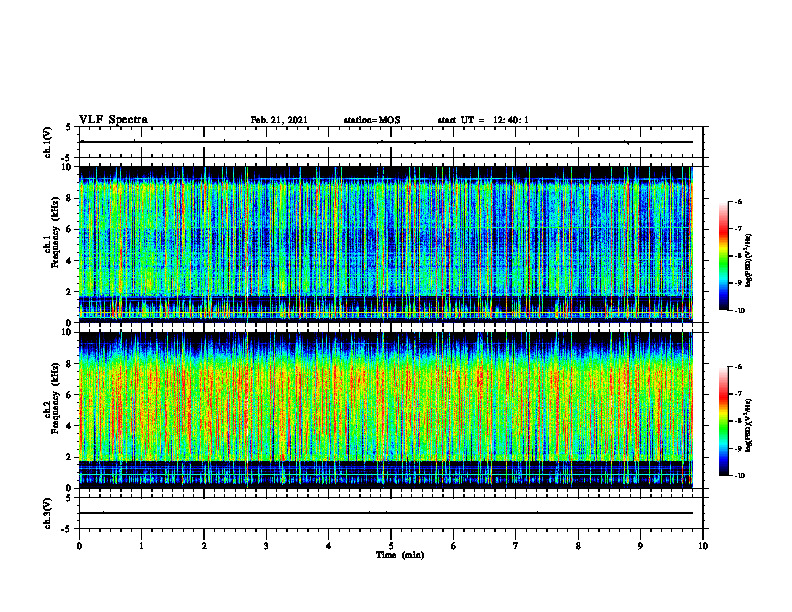Click the 2 kHz tick label on ch.2 axis
The height and width of the screenshot is (612, 792).
70,457
